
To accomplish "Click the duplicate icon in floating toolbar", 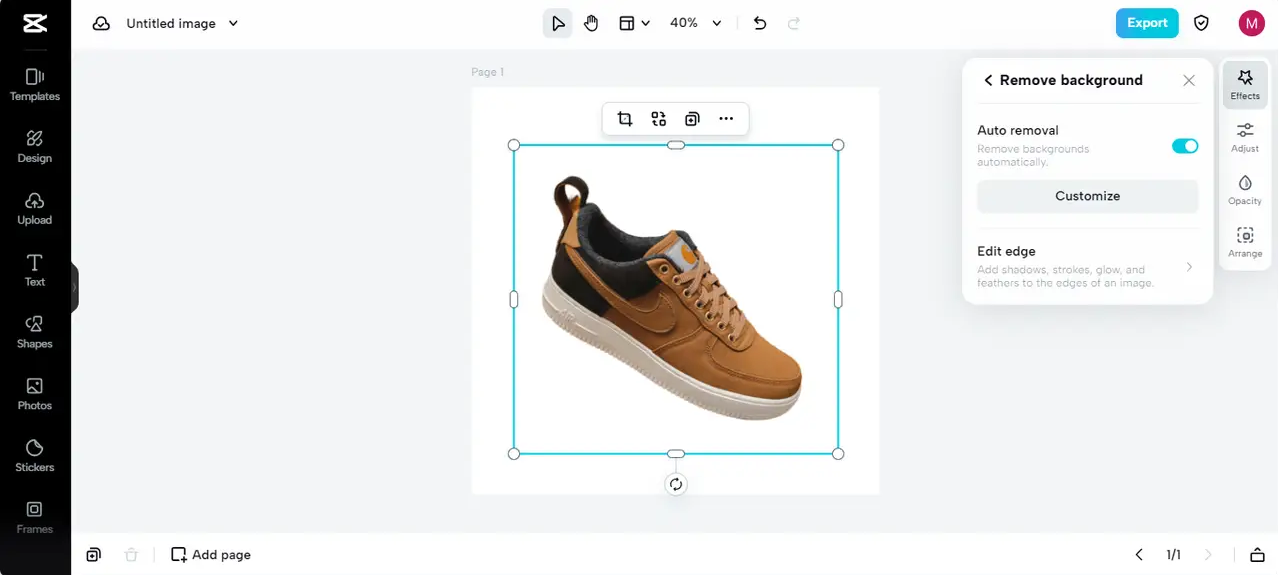I will pyautogui.click(x=692, y=119).
